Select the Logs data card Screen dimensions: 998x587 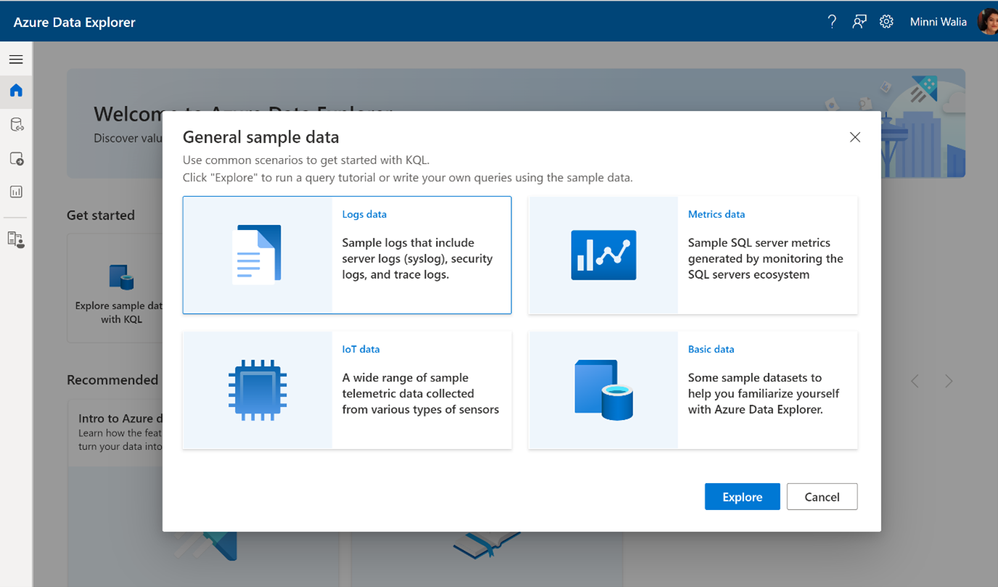click(347, 255)
